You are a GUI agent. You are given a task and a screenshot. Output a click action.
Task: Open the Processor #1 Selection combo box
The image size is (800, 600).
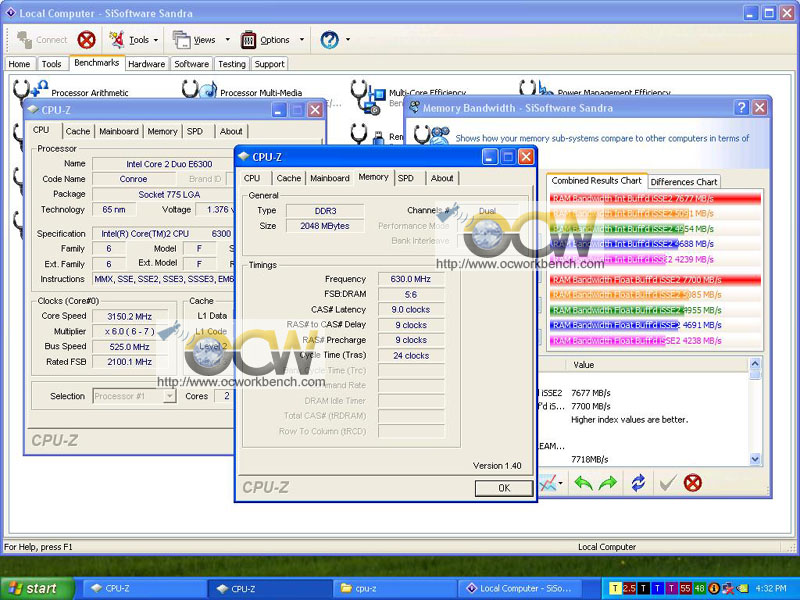point(135,396)
